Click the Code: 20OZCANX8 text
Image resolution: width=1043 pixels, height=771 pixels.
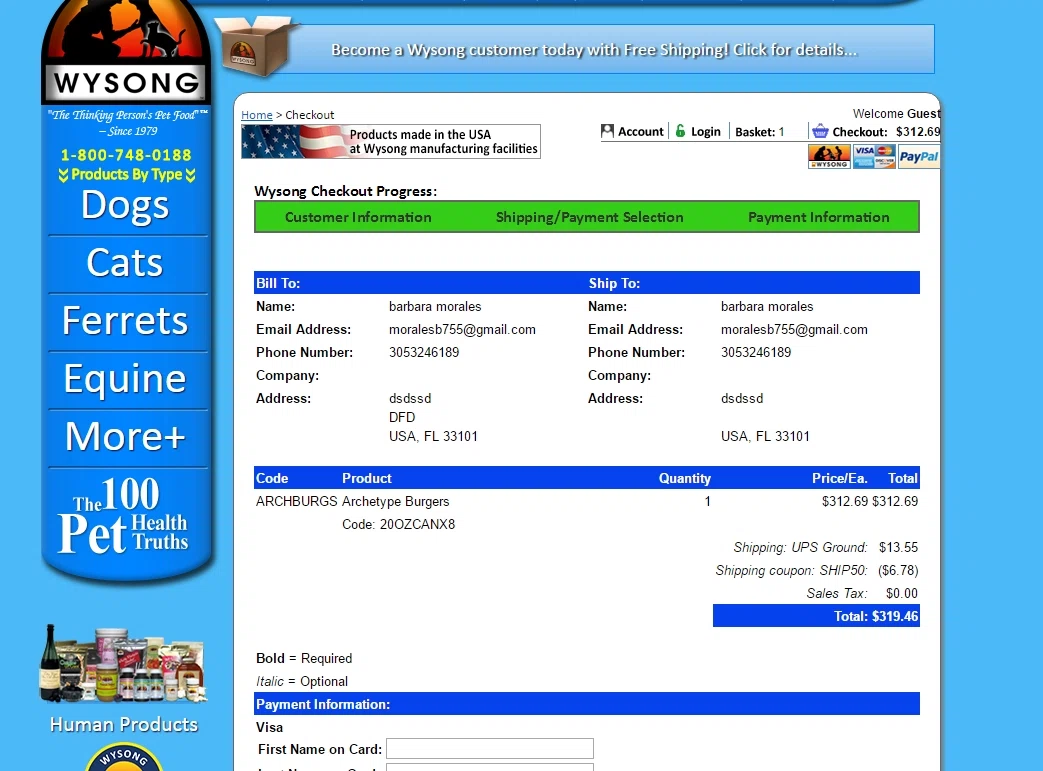coord(398,525)
